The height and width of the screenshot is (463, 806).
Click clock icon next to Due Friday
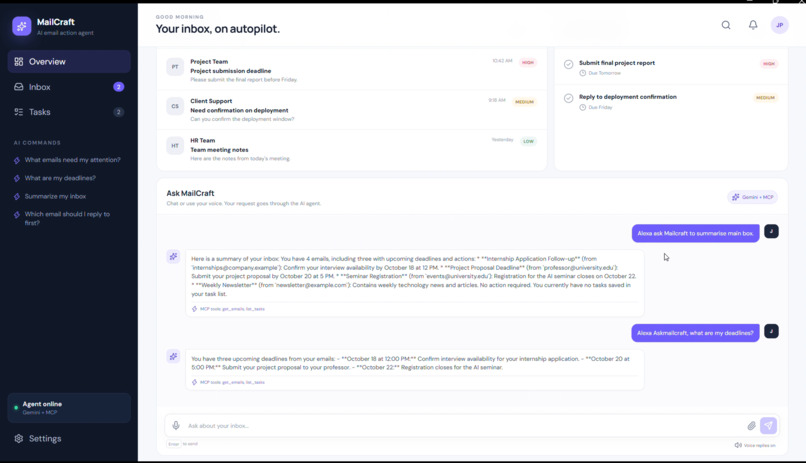pos(582,107)
